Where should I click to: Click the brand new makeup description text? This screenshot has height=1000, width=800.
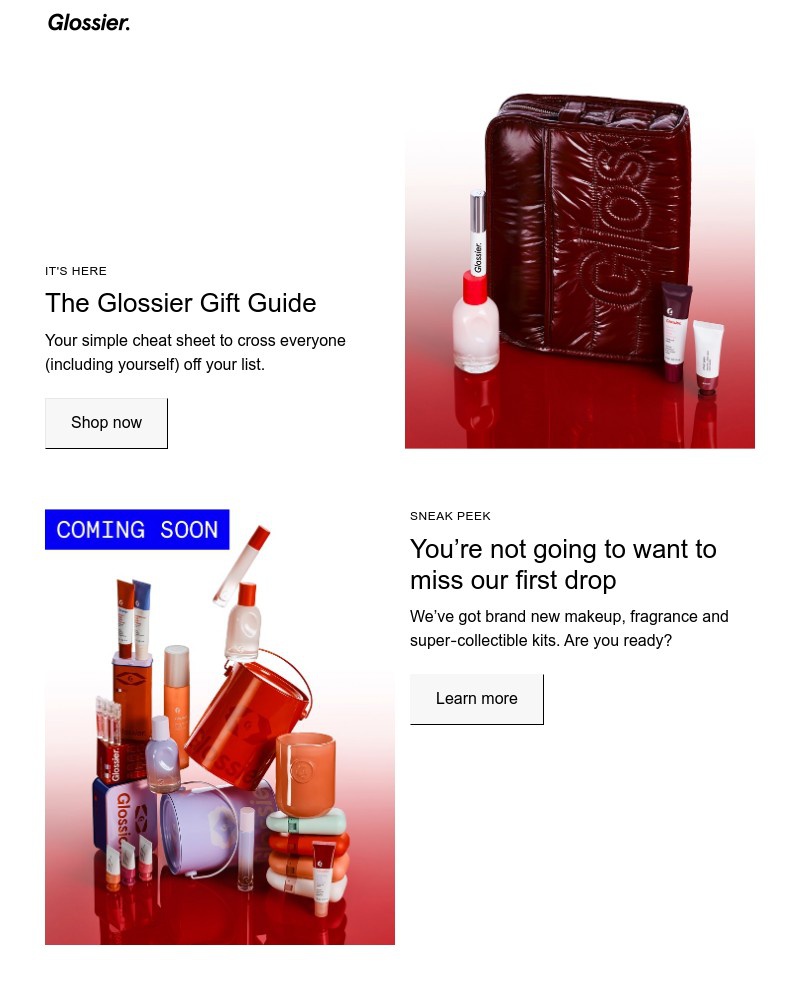click(569, 628)
